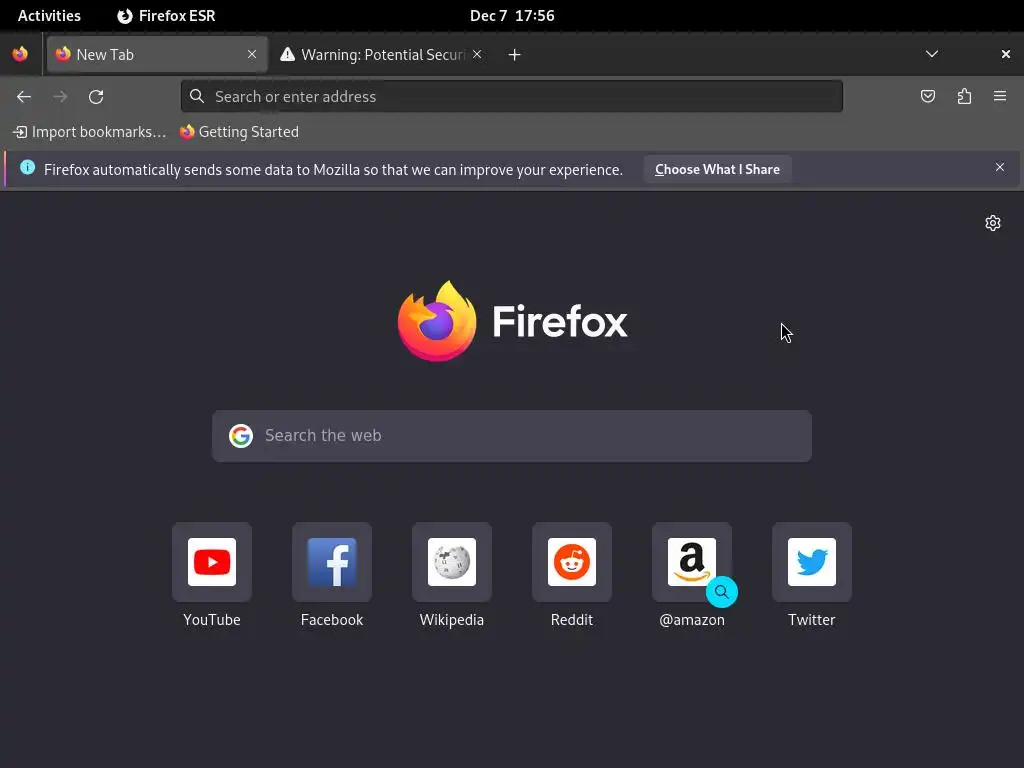Open the Twitter shortcut tile
Image resolution: width=1024 pixels, height=768 pixels.
click(x=812, y=562)
